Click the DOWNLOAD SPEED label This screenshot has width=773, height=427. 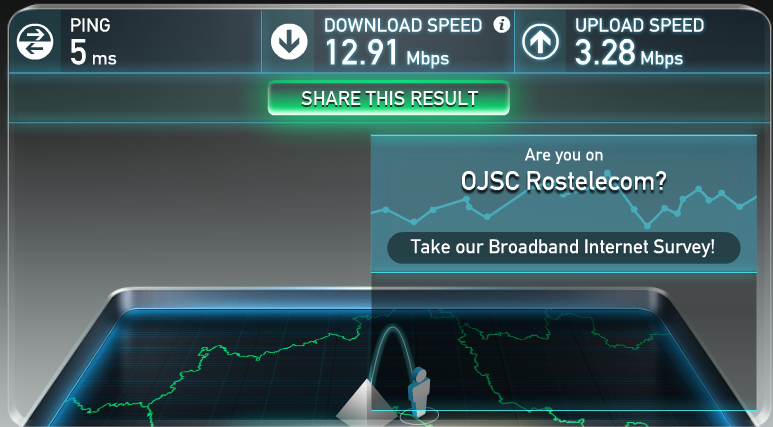403,25
